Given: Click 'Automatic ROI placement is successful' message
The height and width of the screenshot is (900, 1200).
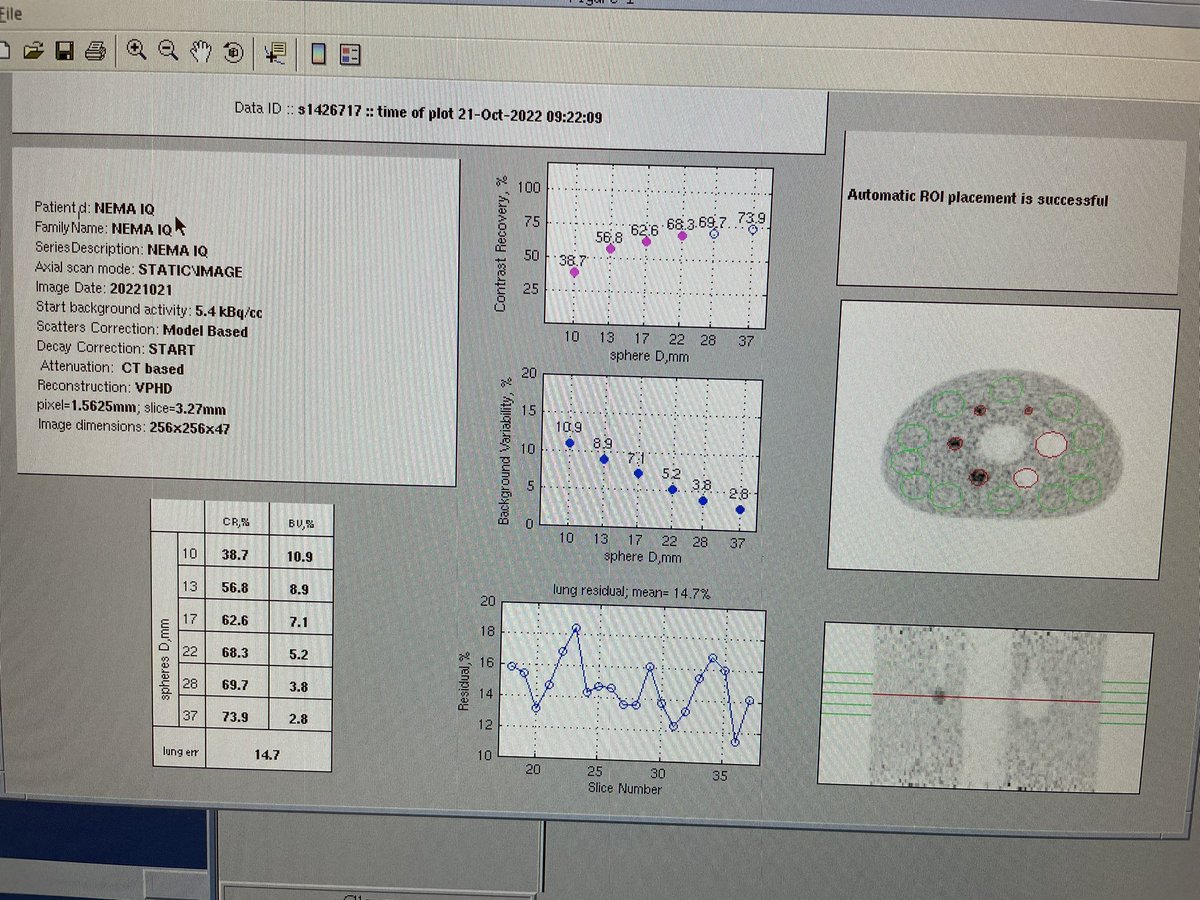Looking at the screenshot, I should tap(978, 200).
